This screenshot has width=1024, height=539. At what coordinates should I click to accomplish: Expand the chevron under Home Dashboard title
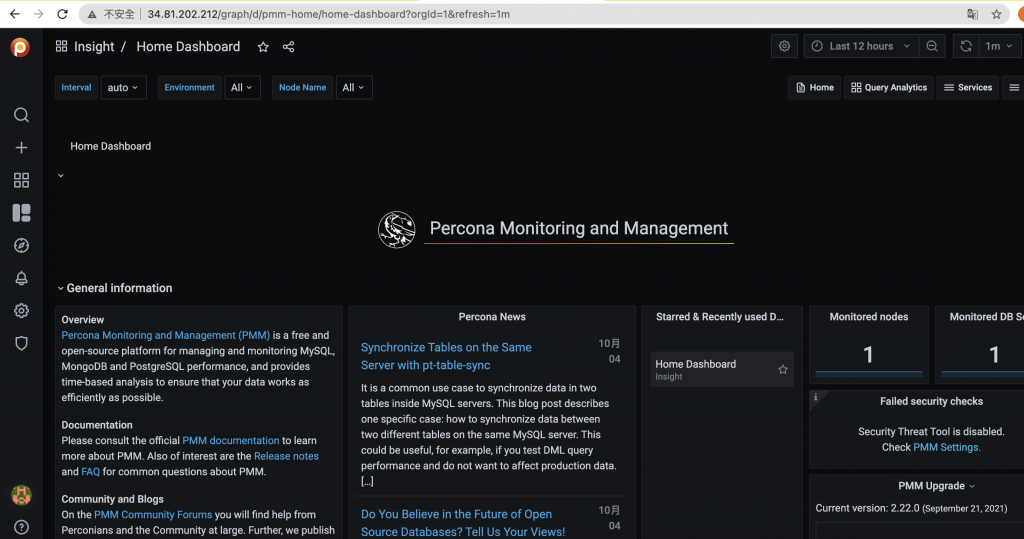pyautogui.click(x=61, y=176)
